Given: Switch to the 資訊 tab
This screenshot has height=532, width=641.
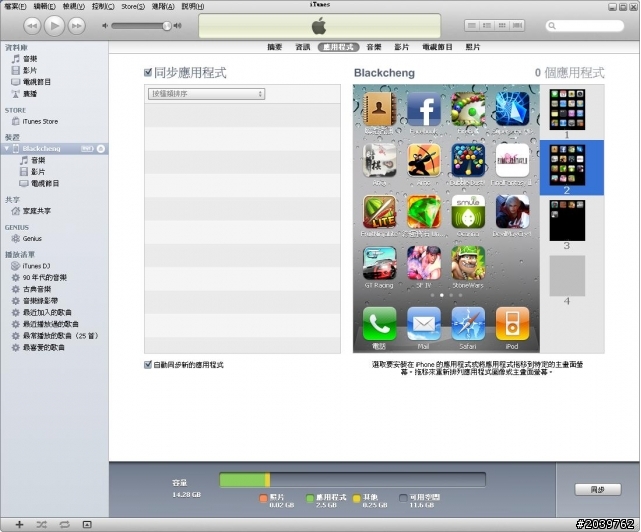Looking at the screenshot, I should point(303,47).
